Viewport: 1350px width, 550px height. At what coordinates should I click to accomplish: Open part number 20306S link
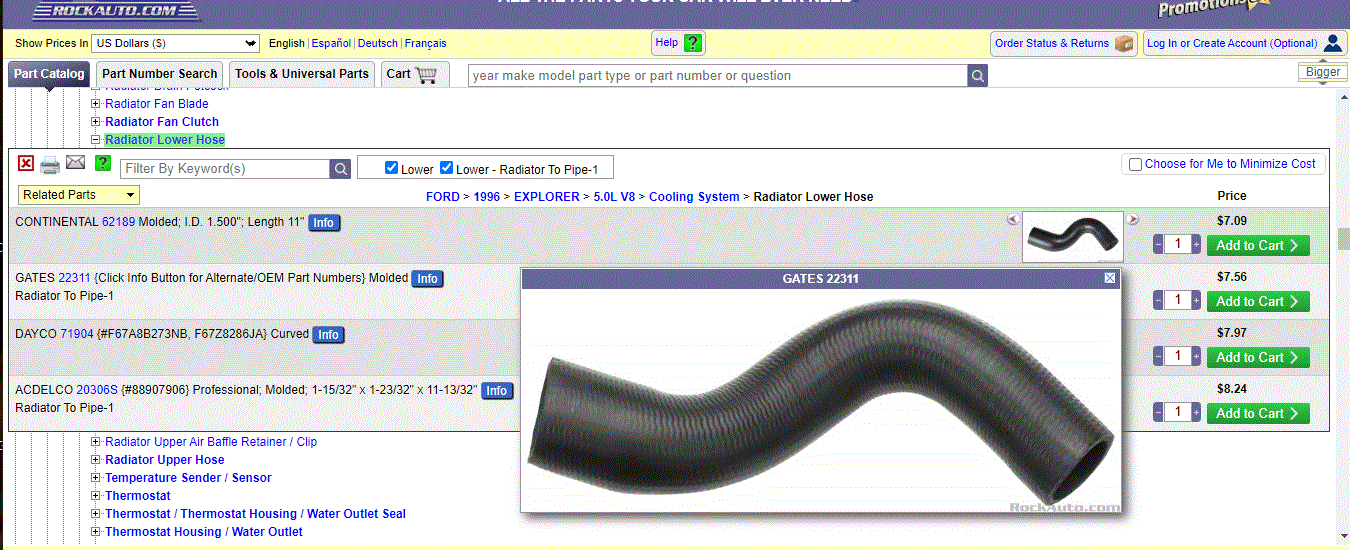click(x=97, y=390)
